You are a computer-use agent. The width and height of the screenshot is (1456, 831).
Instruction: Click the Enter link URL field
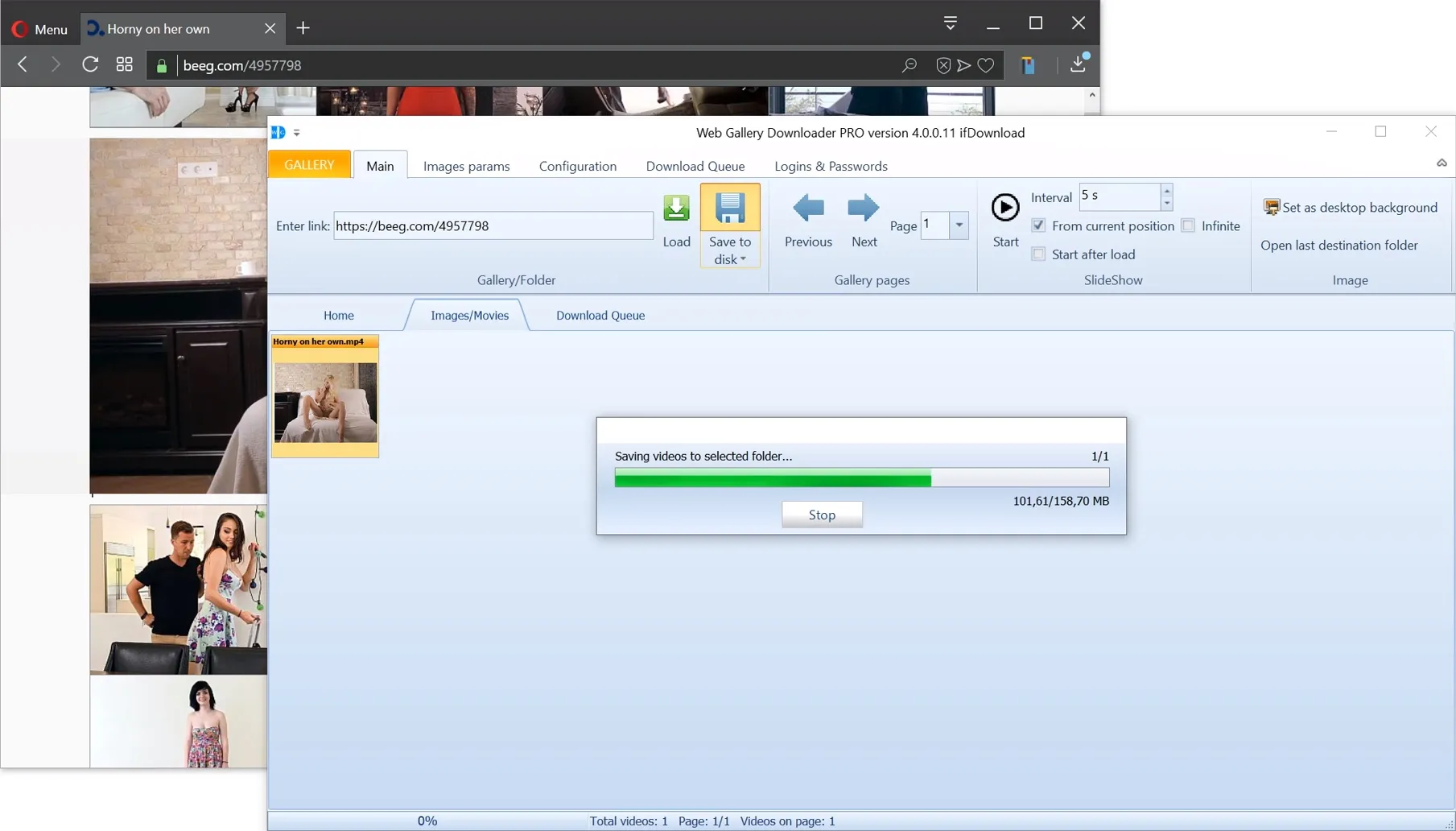click(x=493, y=225)
